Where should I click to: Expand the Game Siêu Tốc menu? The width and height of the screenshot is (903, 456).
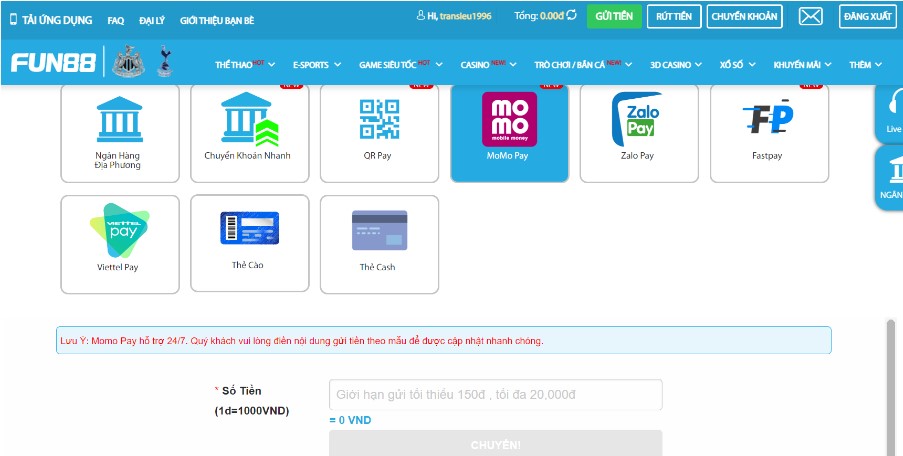[401, 64]
